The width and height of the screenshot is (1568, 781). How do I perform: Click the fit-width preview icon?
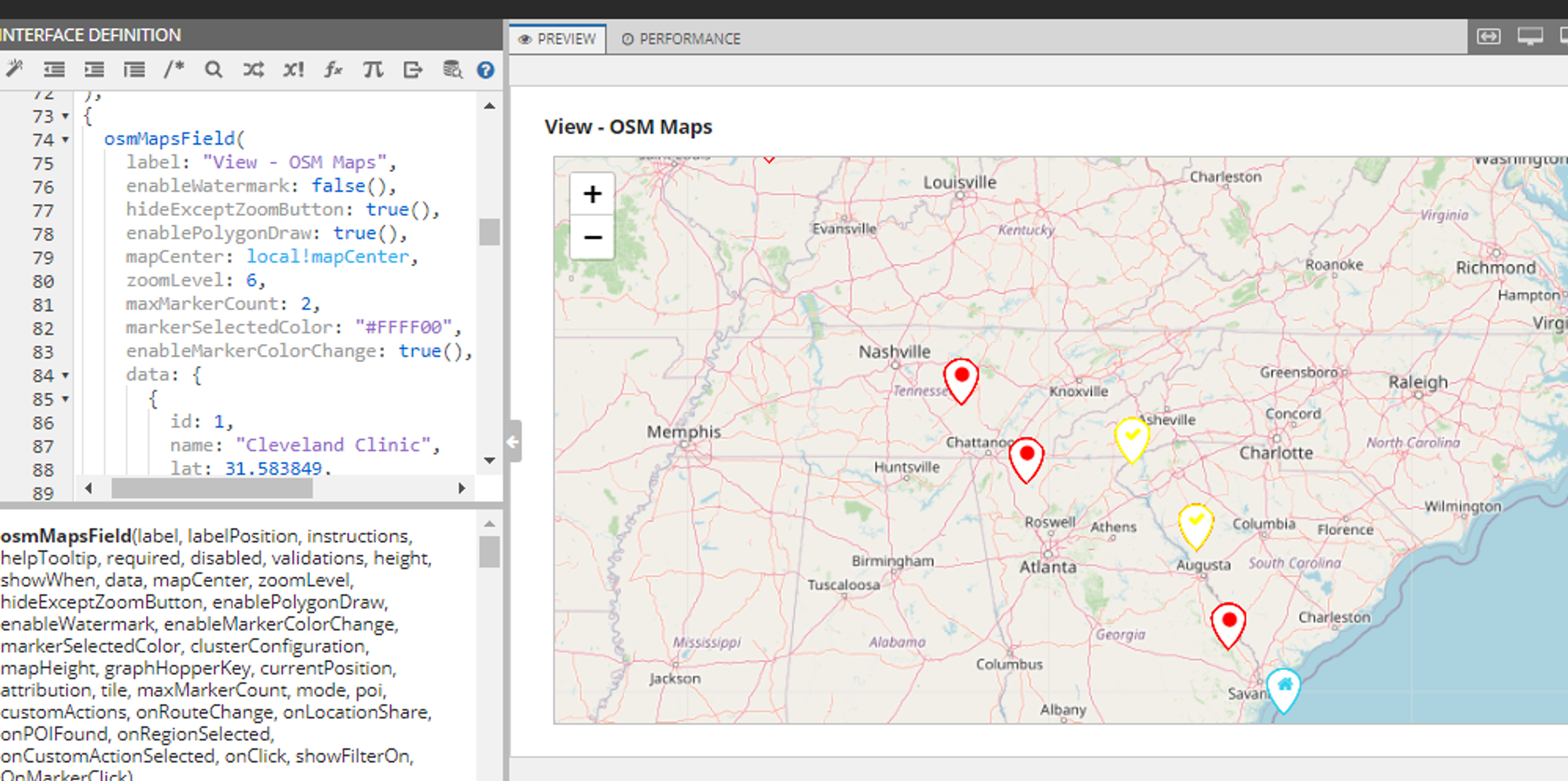[x=1488, y=36]
